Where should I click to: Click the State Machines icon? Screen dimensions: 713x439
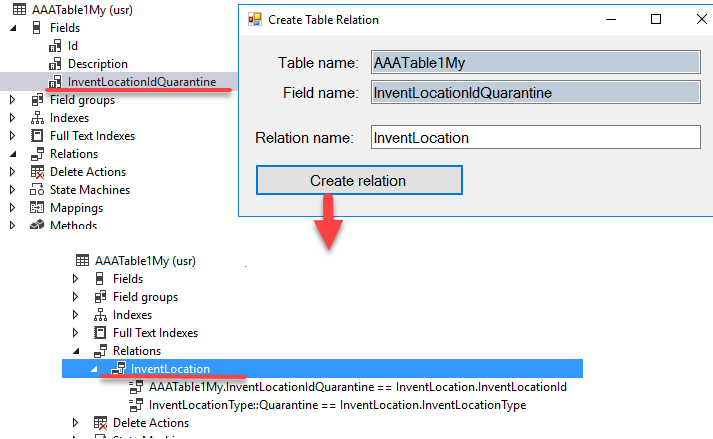37,190
